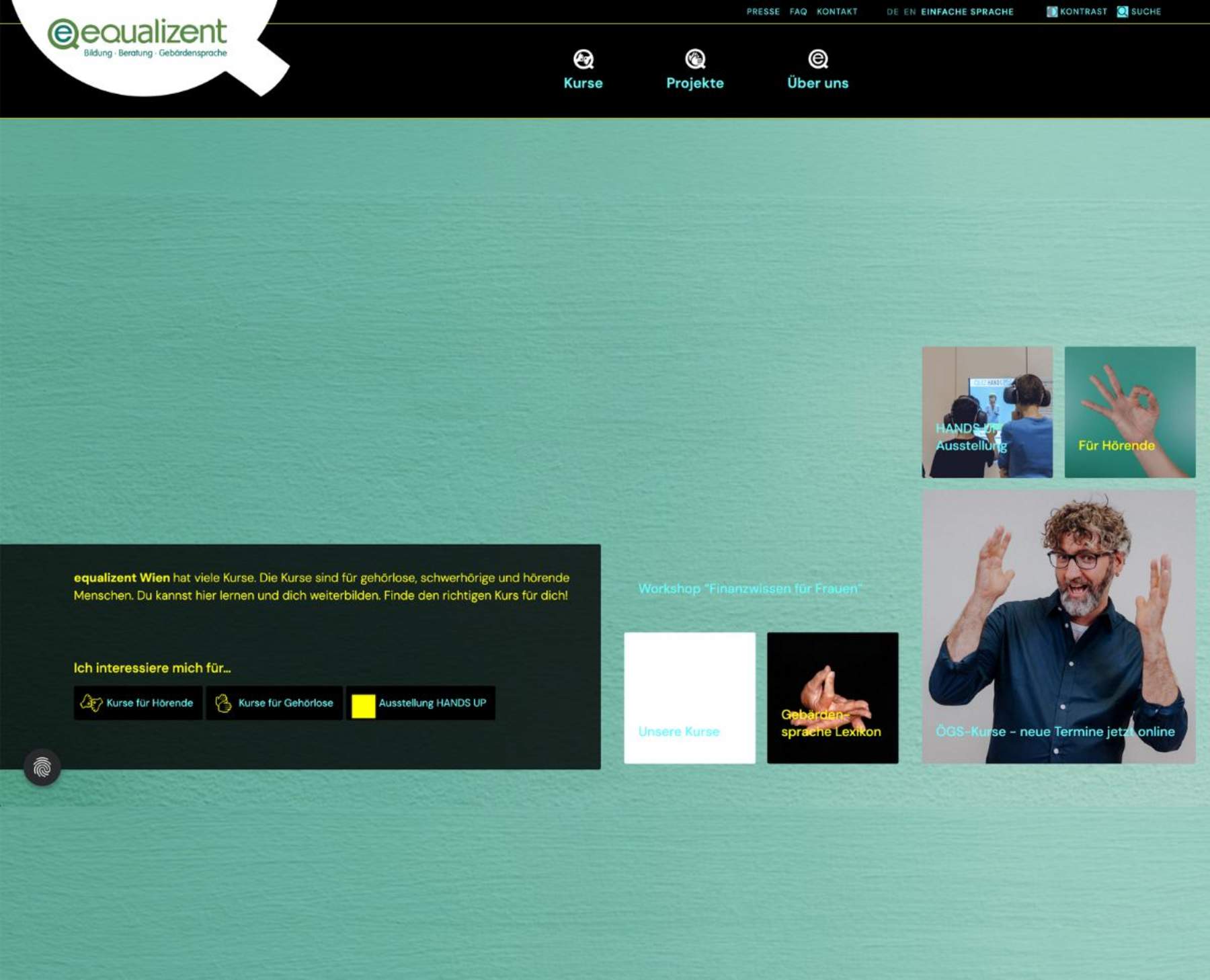This screenshot has width=1210, height=980.
Task: Click the Projekte icon in navigation
Action: [x=694, y=59]
